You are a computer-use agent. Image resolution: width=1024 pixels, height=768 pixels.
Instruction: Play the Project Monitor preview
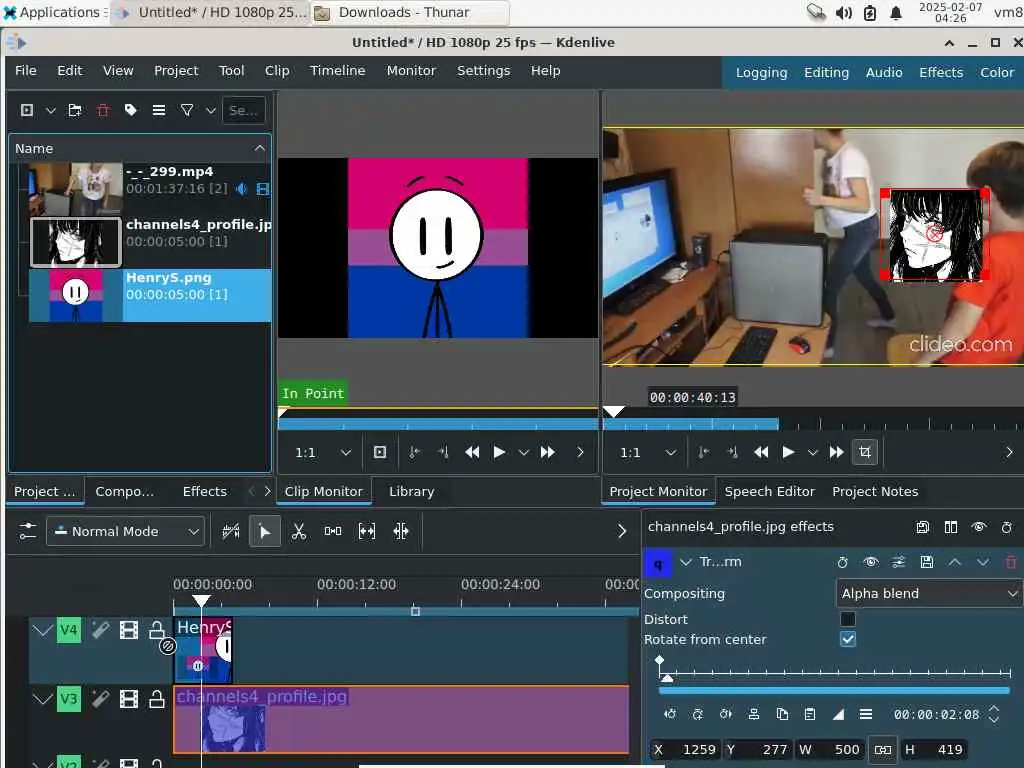(x=788, y=452)
